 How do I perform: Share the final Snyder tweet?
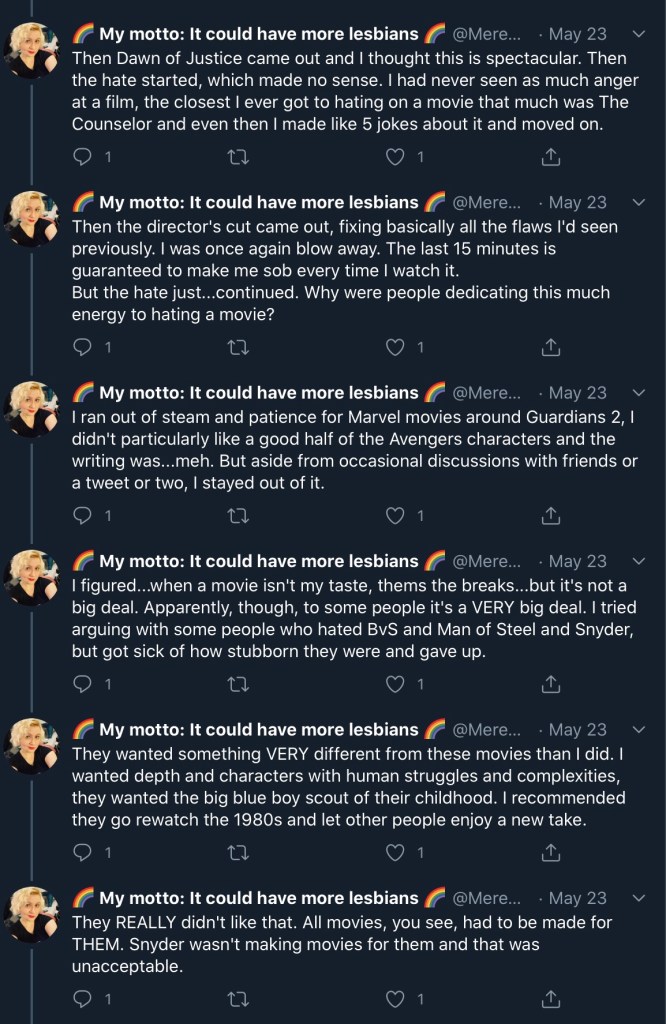pos(549,998)
